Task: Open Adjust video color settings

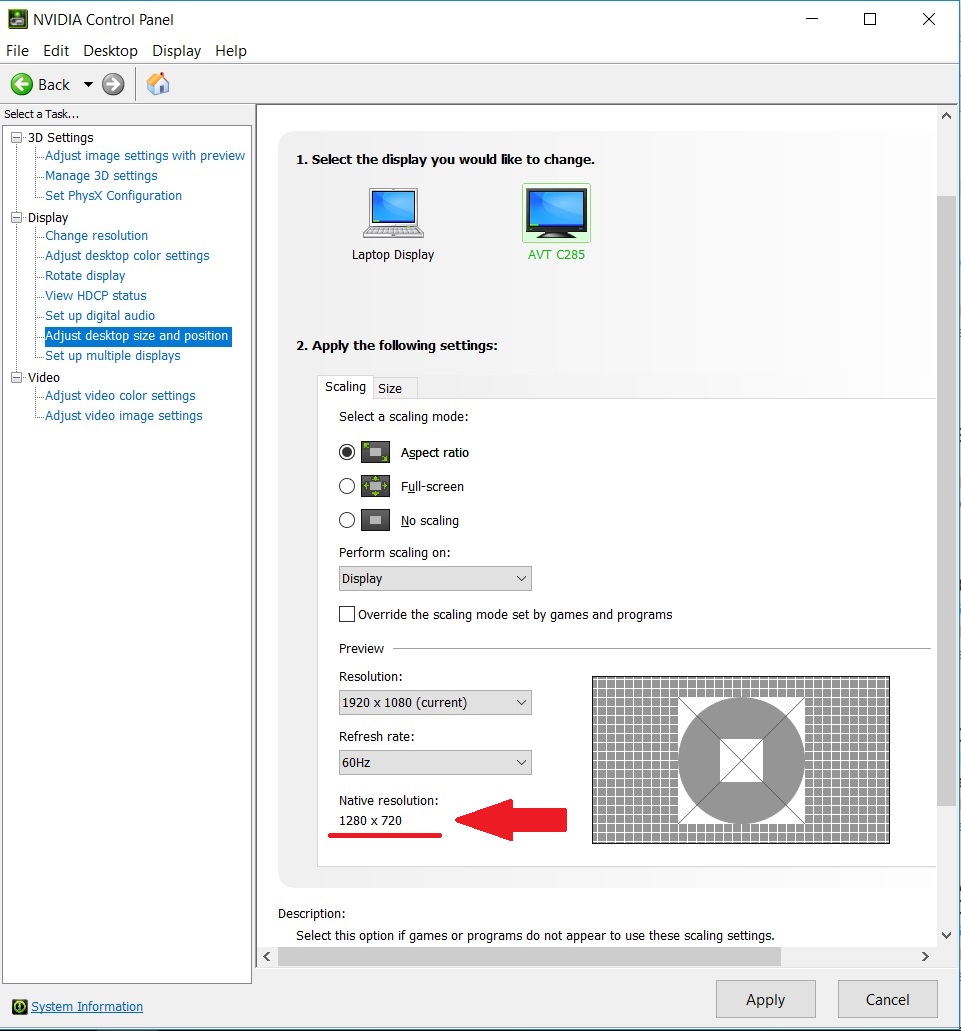Action: point(120,396)
